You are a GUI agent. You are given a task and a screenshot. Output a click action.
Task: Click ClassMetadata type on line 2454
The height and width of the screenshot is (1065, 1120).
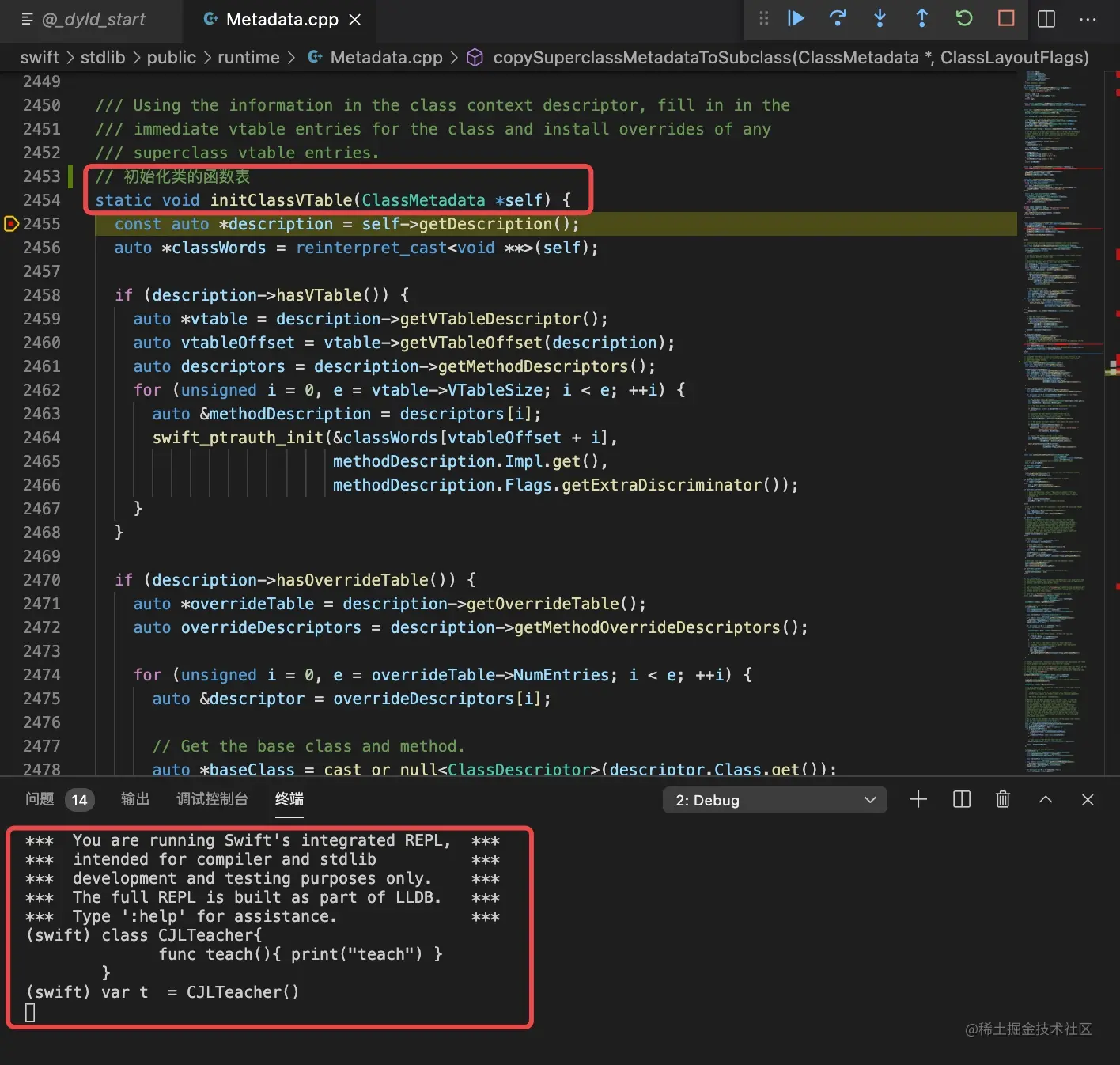[x=423, y=200]
